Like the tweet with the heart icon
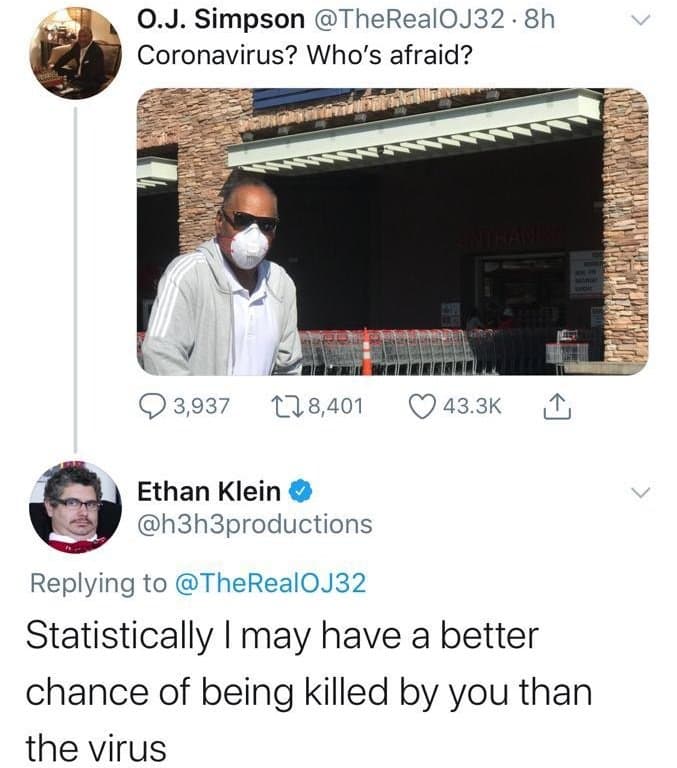The height and width of the screenshot is (768, 677). [423, 407]
